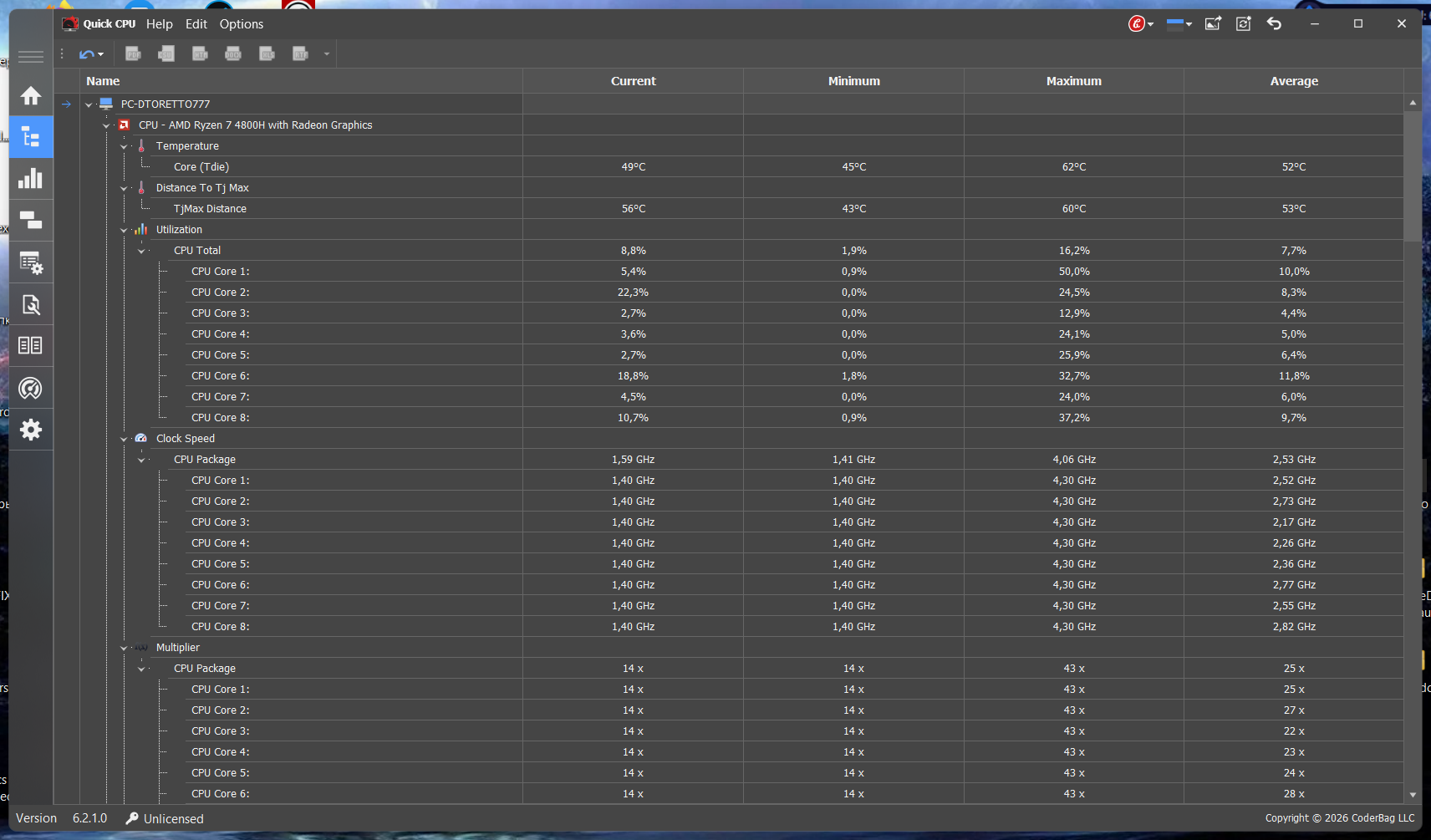
Task: Collapse the CPU Total utilization node
Action: coord(141,251)
